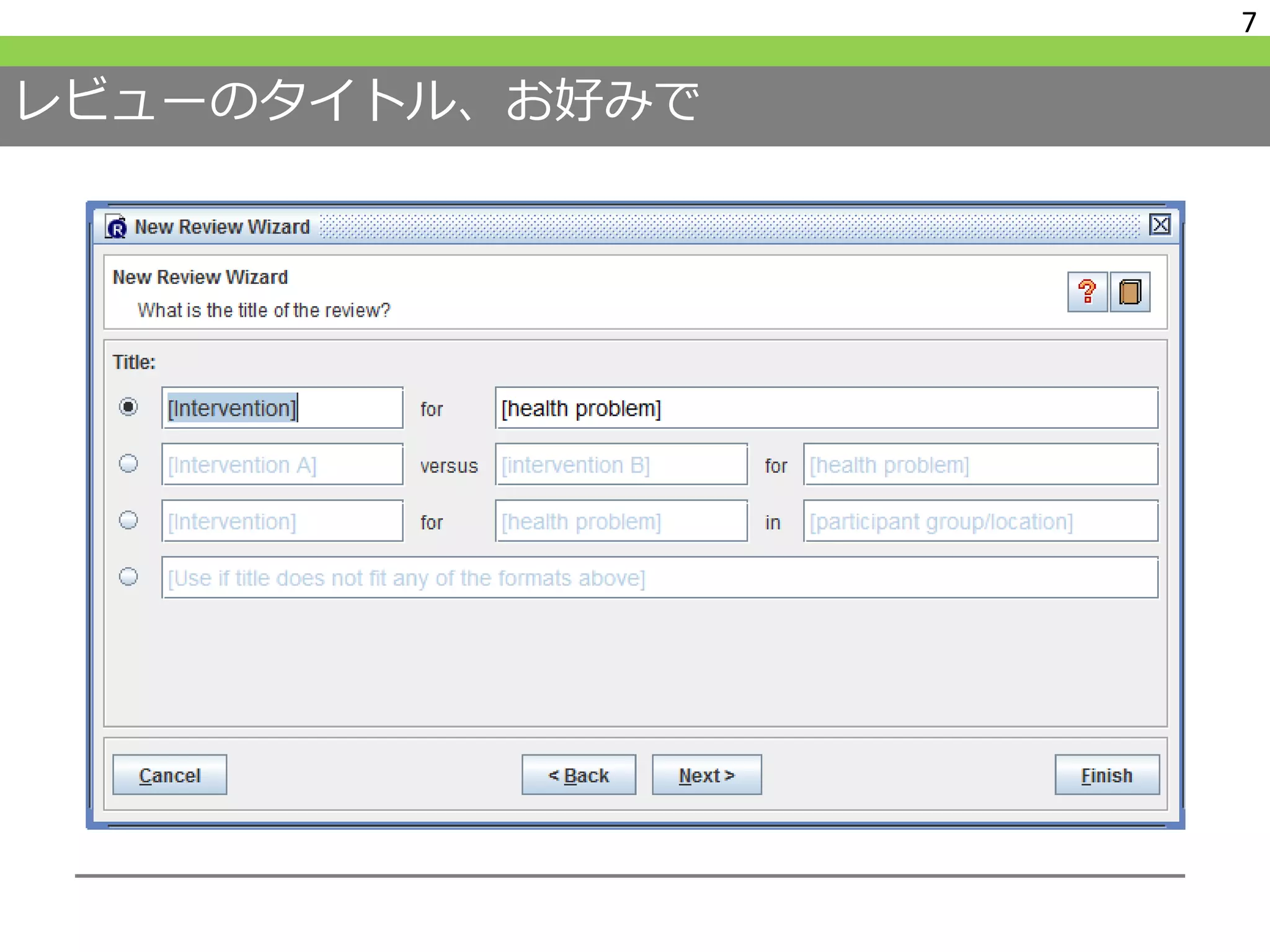Go to previous step with Back button
1270x952 pixels.
tap(579, 775)
